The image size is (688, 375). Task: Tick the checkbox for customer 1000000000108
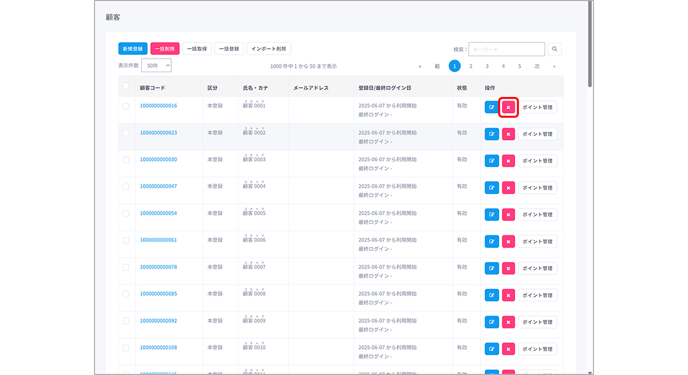point(126,348)
